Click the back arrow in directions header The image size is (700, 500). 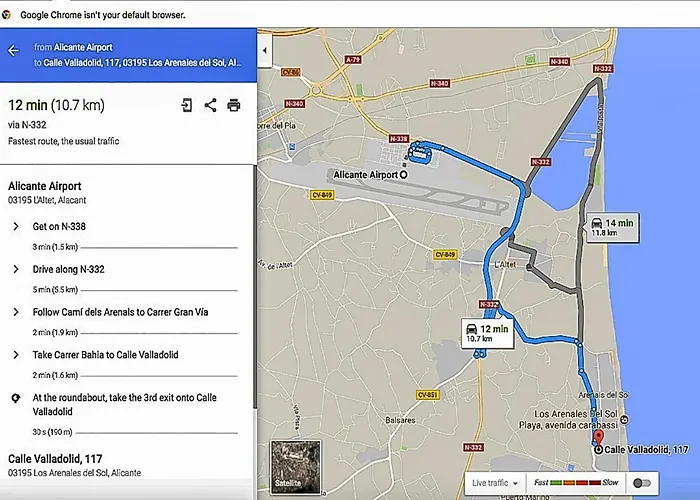click(x=13, y=51)
